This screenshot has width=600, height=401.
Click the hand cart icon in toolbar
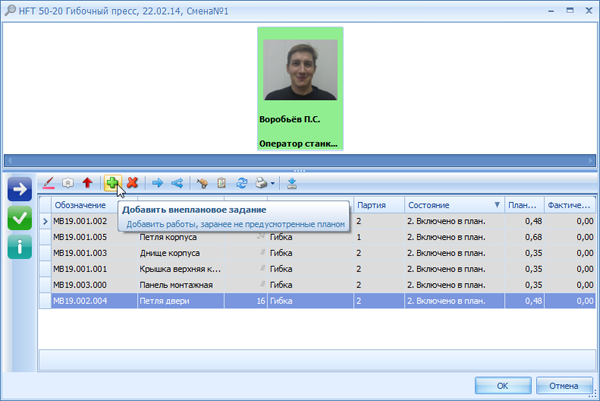click(202, 183)
